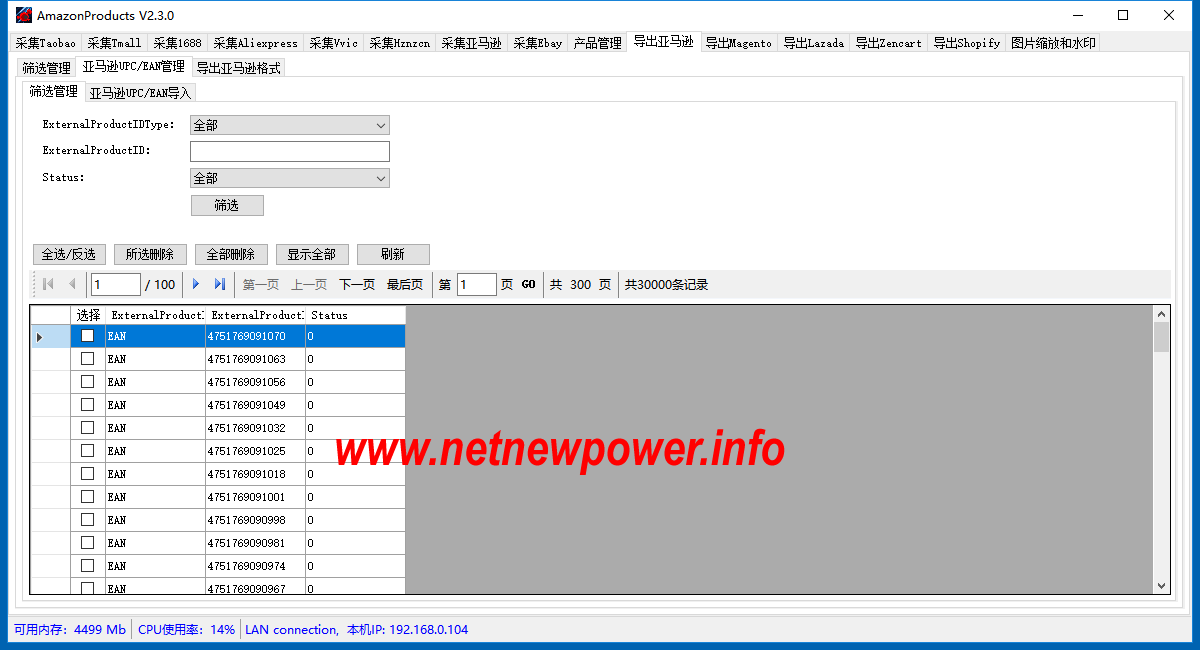Click the CPU使用率 14% status entry
The width and height of the screenshot is (1200, 650).
click(186, 630)
